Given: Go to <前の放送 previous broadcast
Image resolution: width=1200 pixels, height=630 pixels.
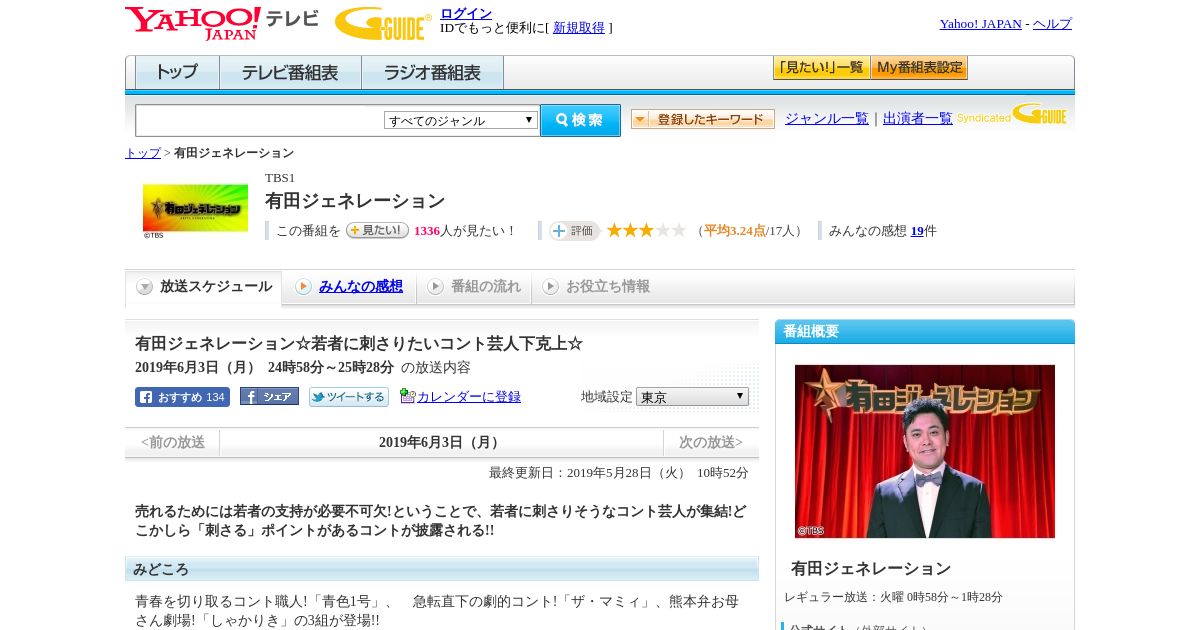Looking at the screenshot, I should tap(173, 443).
